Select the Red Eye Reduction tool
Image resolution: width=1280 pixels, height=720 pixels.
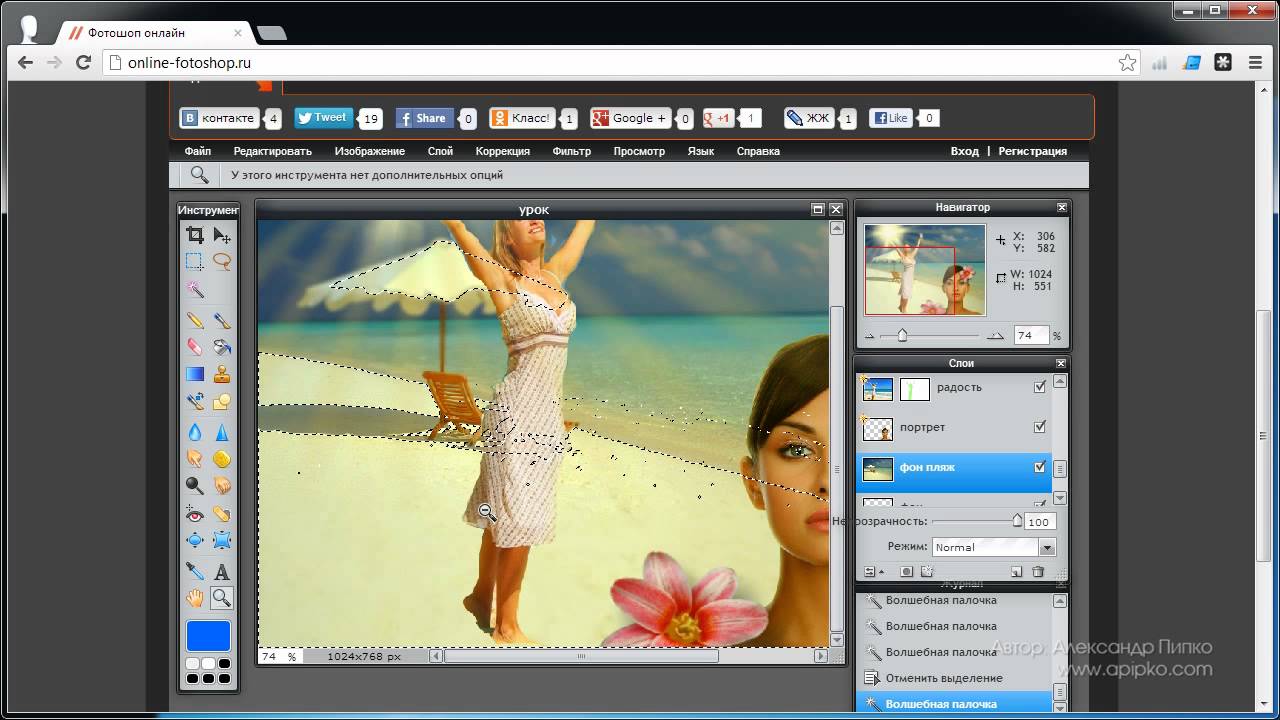pyautogui.click(x=195, y=514)
